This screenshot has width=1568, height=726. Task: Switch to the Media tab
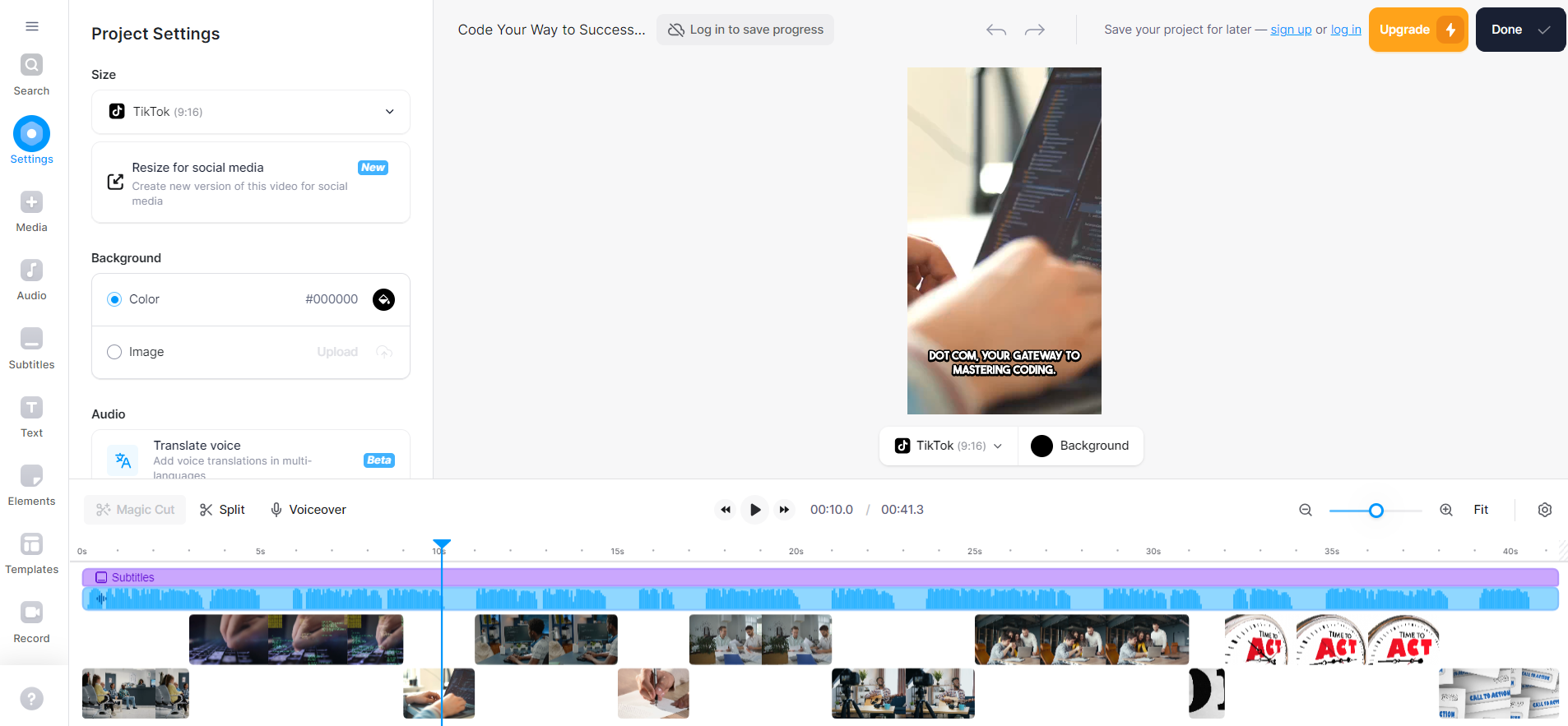coord(32,211)
